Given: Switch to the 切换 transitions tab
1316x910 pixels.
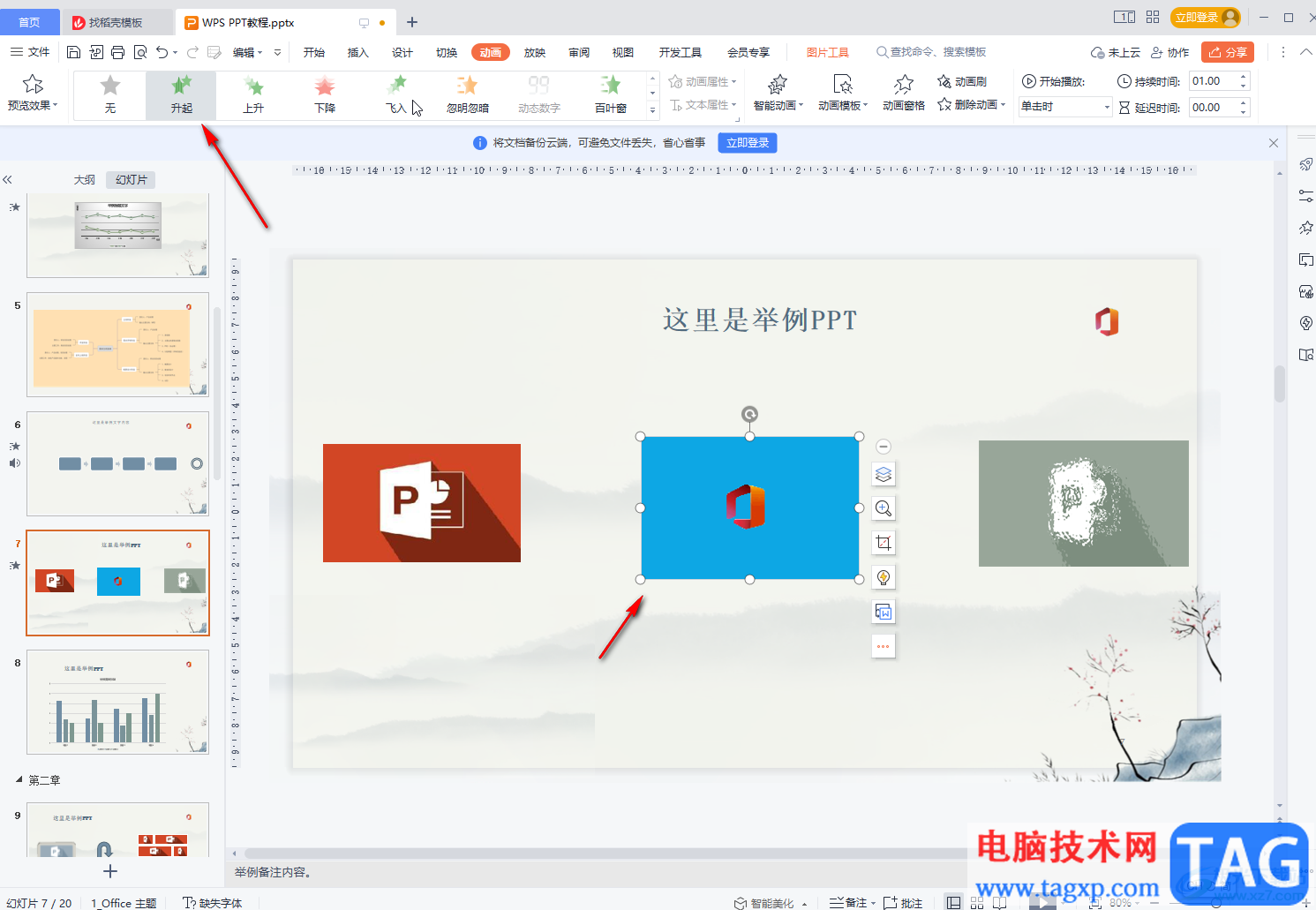Looking at the screenshot, I should [x=447, y=53].
